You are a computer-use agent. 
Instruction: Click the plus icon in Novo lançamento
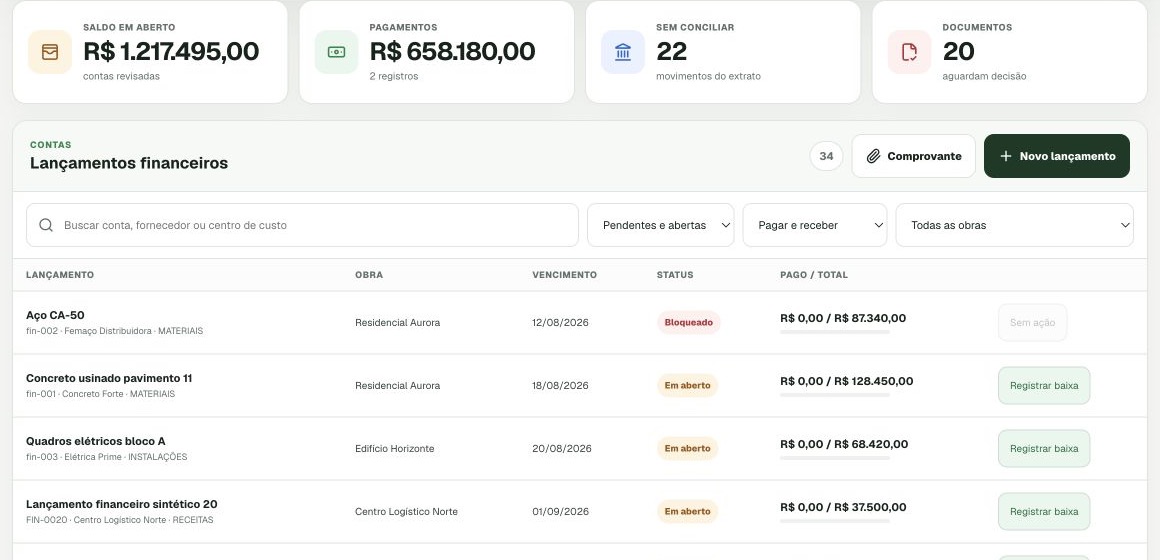point(1005,156)
